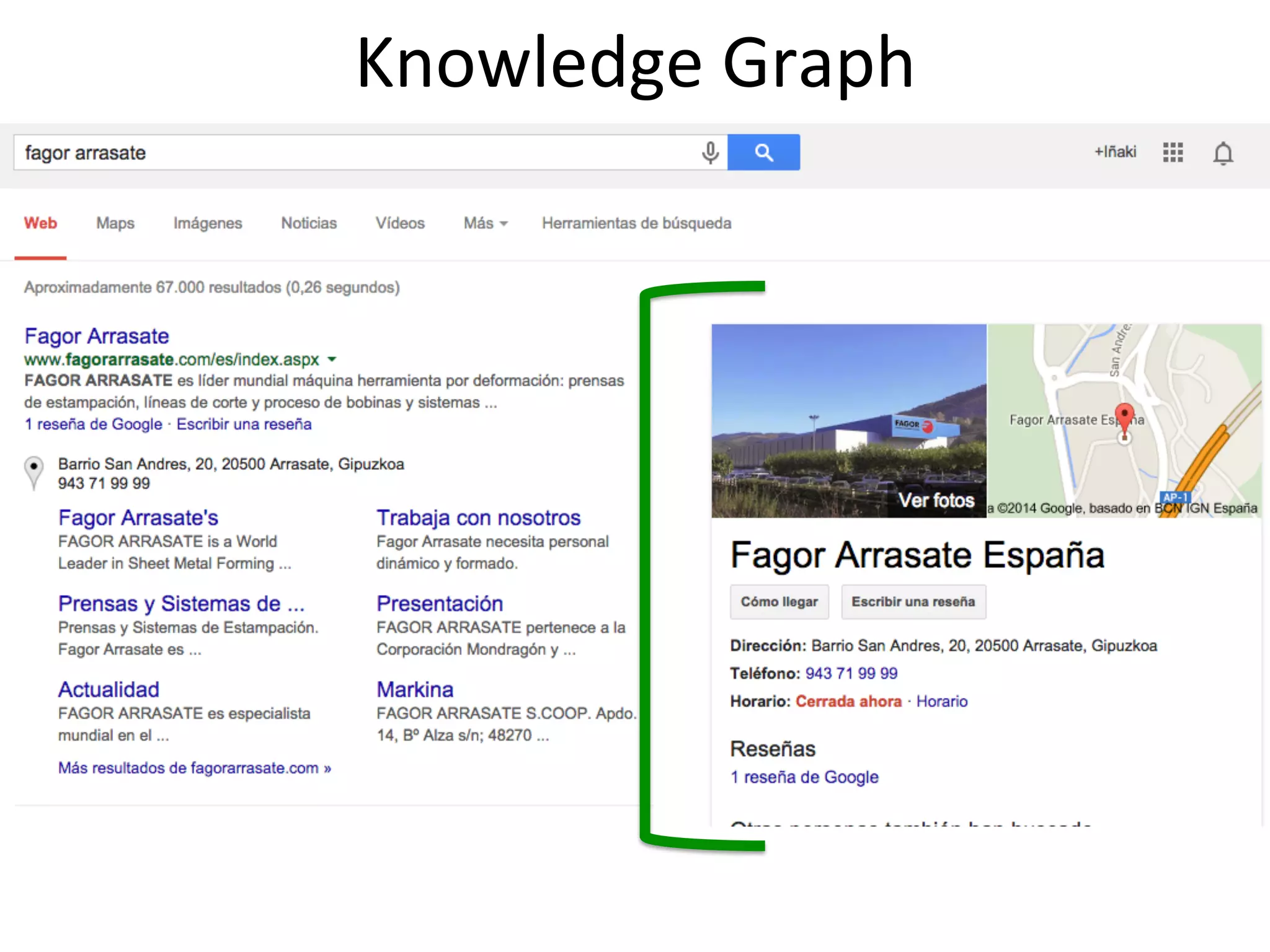This screenshot has height=952, width=1270.
Task: Open the Actualidad sitelink
Action: (x=109, y=690)
